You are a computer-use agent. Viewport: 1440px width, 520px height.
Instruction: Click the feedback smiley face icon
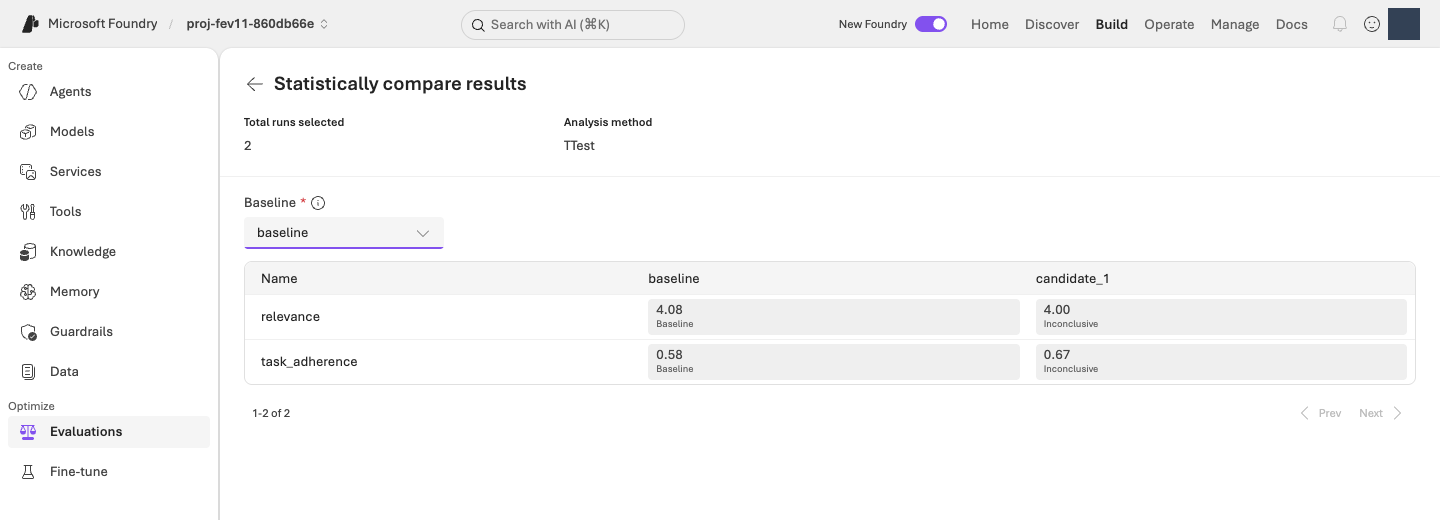tap(1372, 24)
